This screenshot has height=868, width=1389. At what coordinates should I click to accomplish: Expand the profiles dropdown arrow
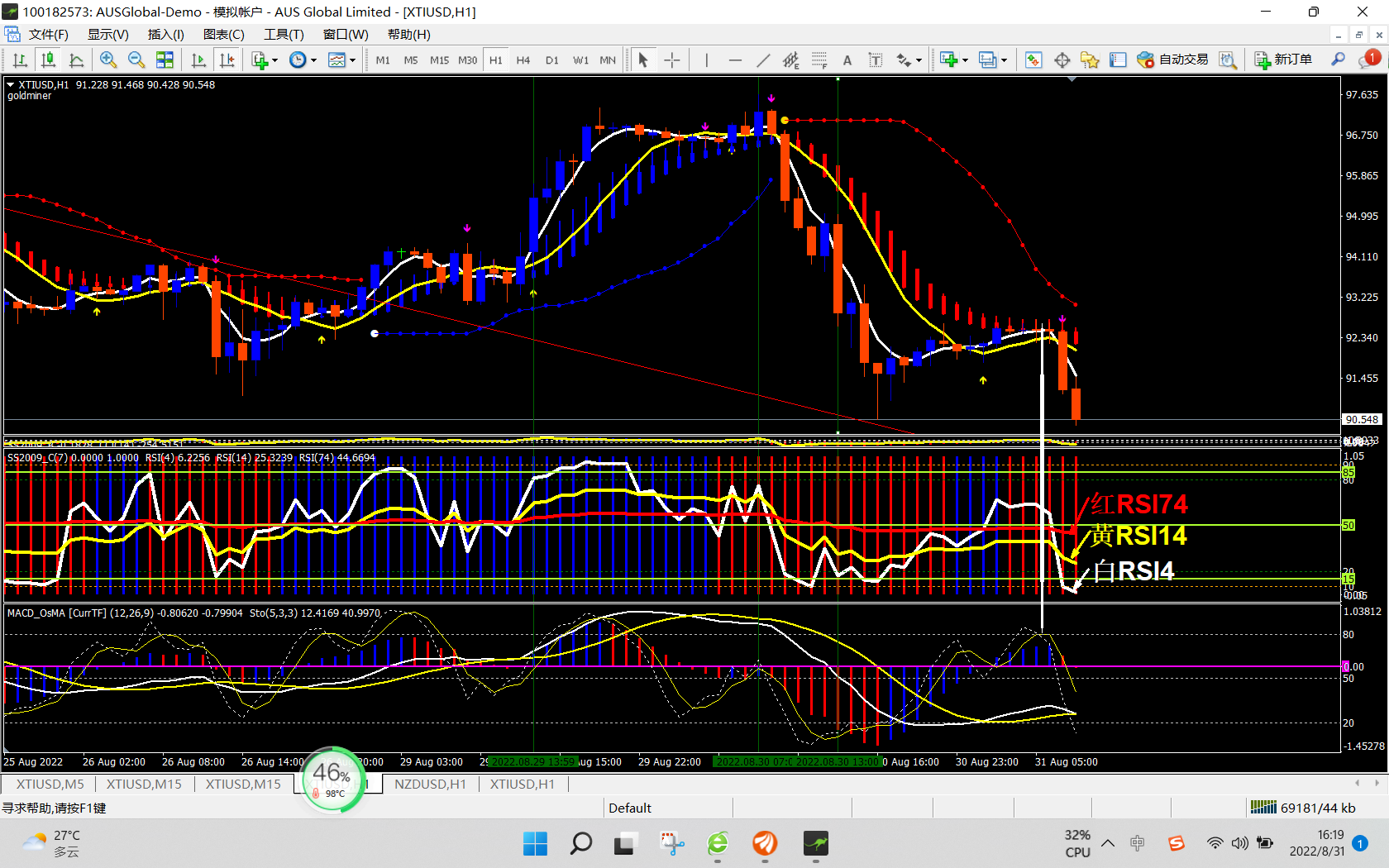(x=1004, y=60)
